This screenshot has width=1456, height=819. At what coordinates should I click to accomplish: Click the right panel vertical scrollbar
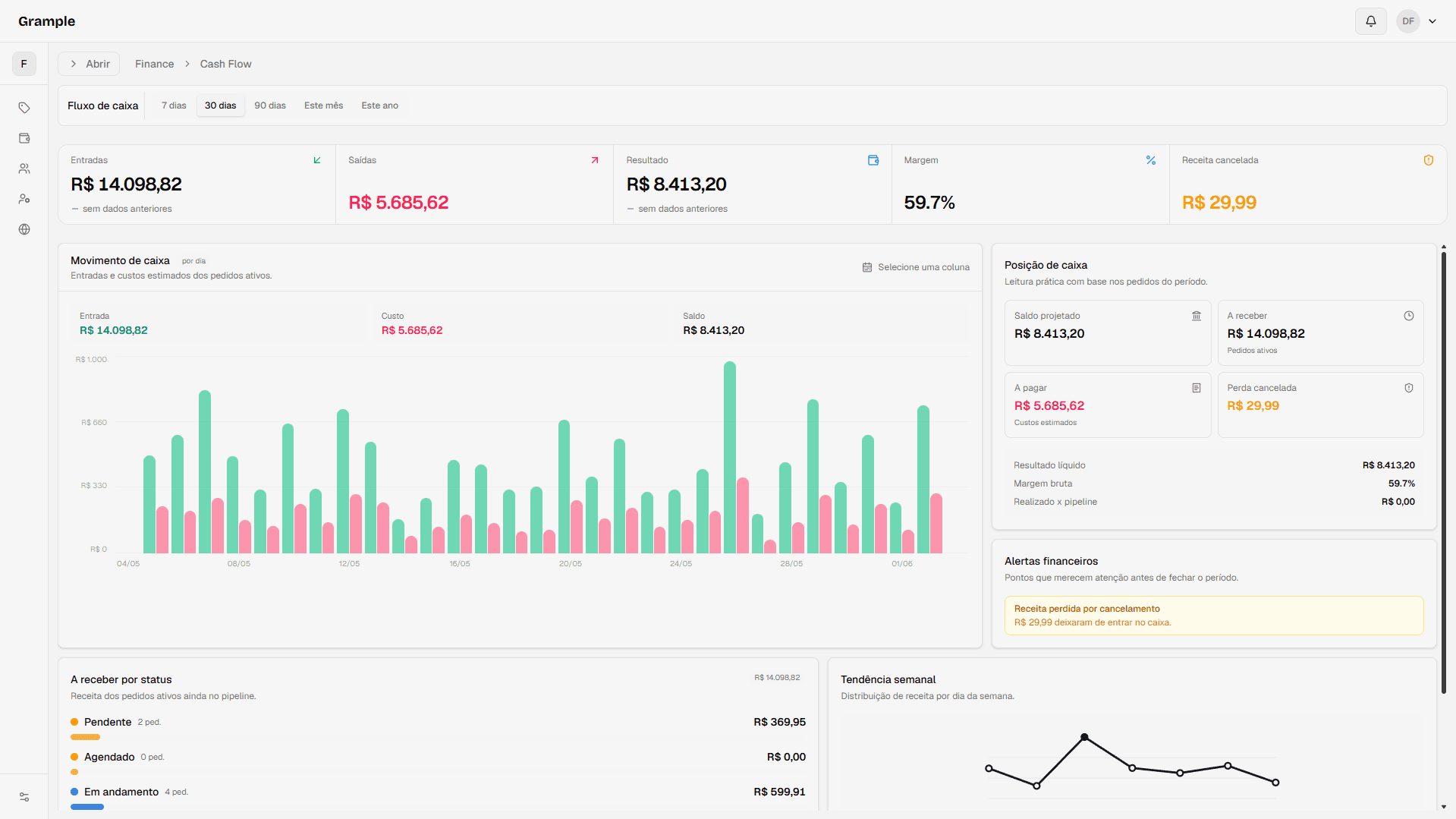tap(1443, 471)
